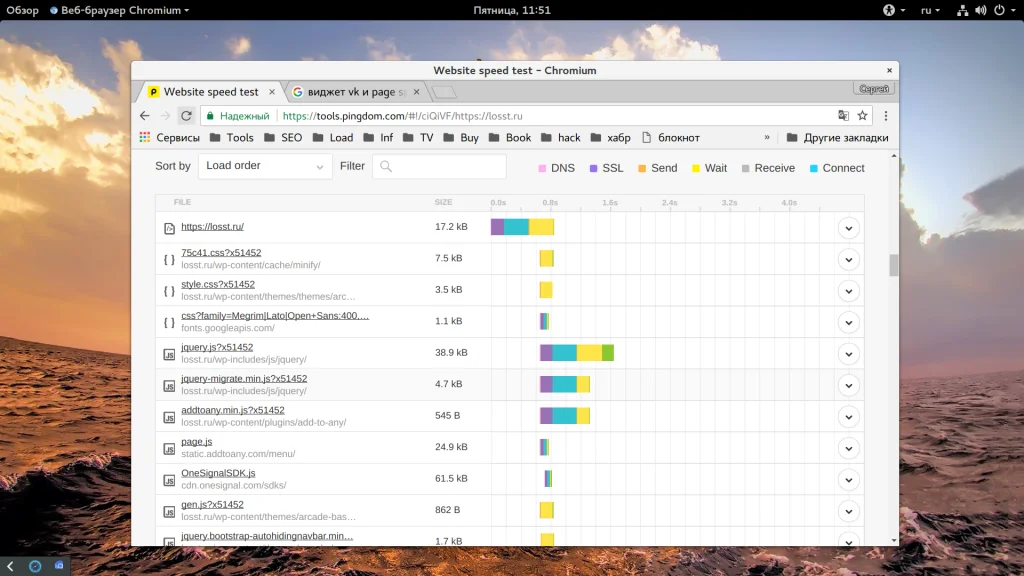Open the style.css?x51452 file link
1024x576 pixels.
click(218, 285)
